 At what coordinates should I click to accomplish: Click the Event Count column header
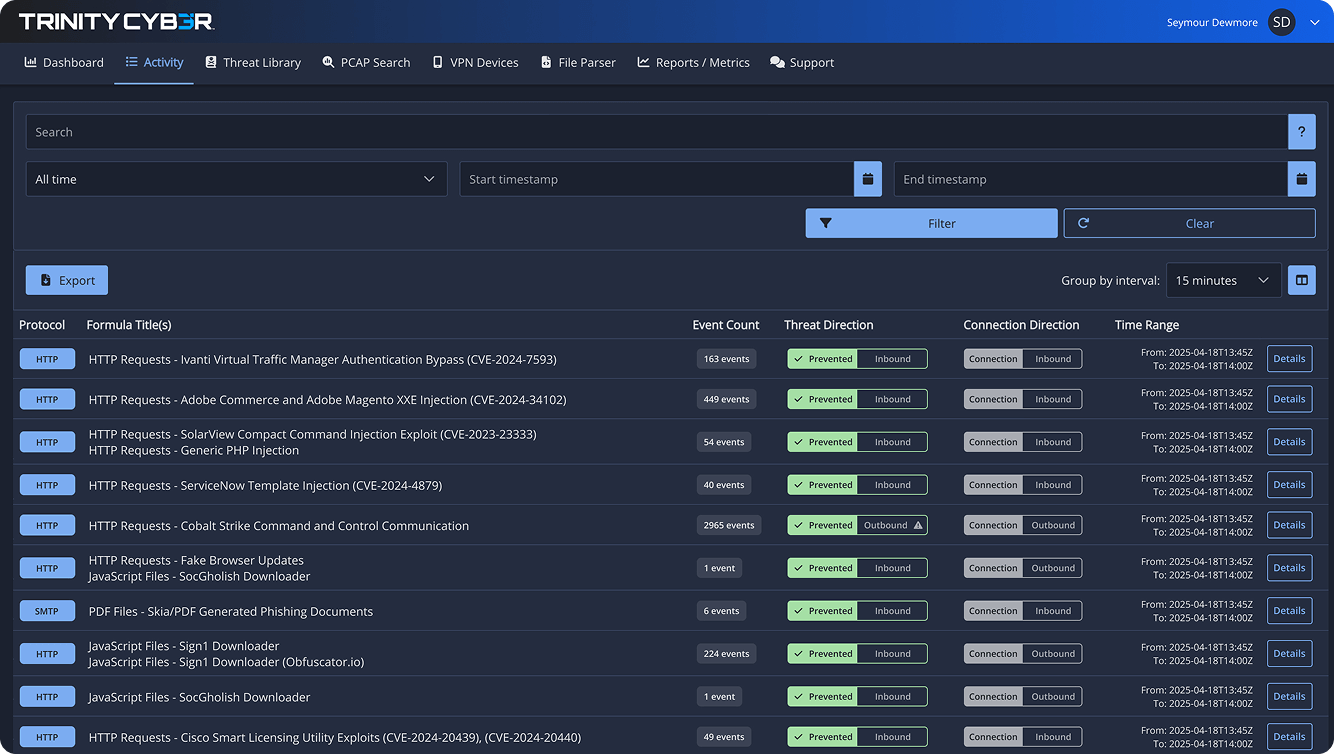tap(726, 325)
